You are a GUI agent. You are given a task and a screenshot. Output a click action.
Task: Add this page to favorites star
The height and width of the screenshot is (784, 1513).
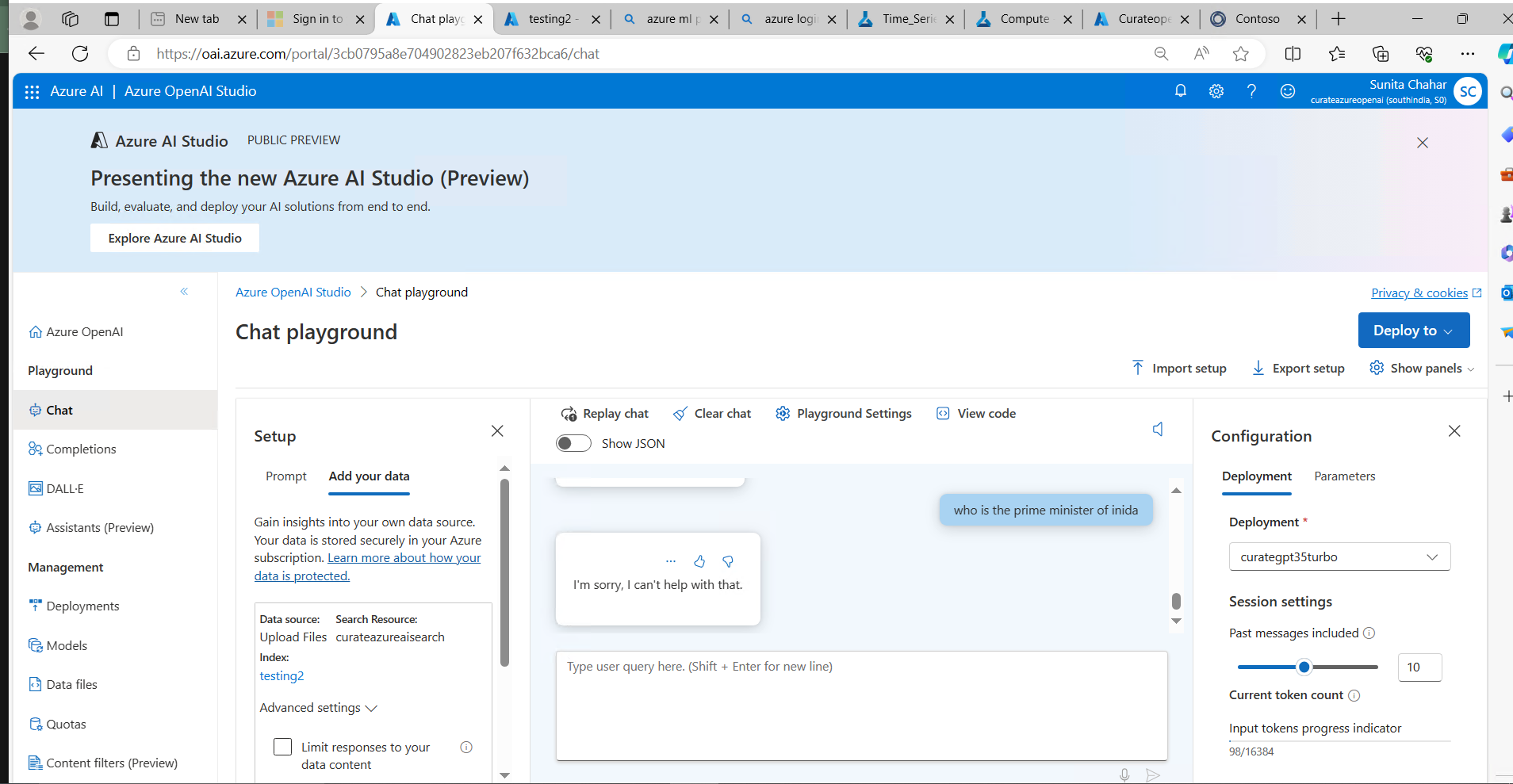[x=1241, y=53]
